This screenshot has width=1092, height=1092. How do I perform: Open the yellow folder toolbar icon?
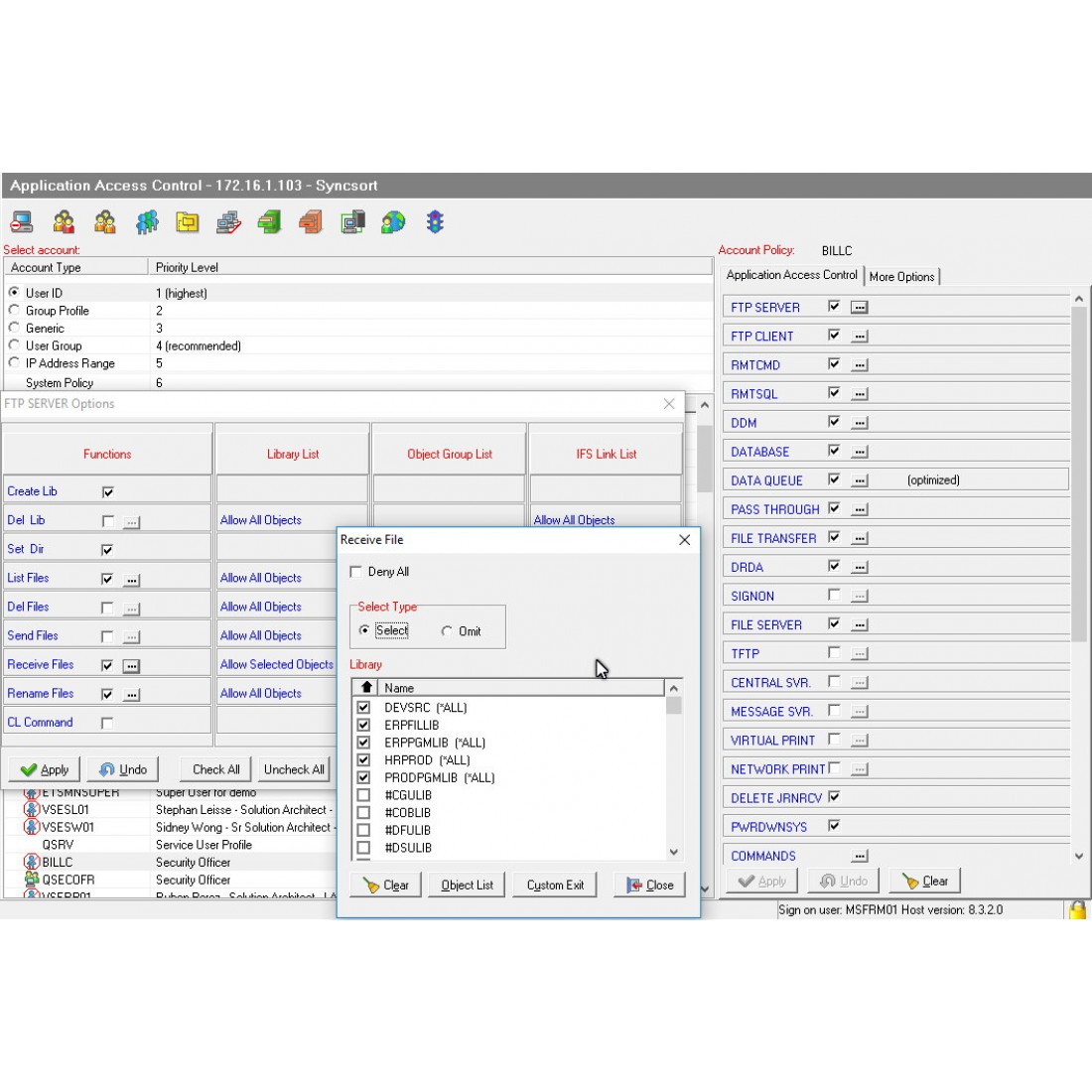pyautogui.click(x=188, y=221)
